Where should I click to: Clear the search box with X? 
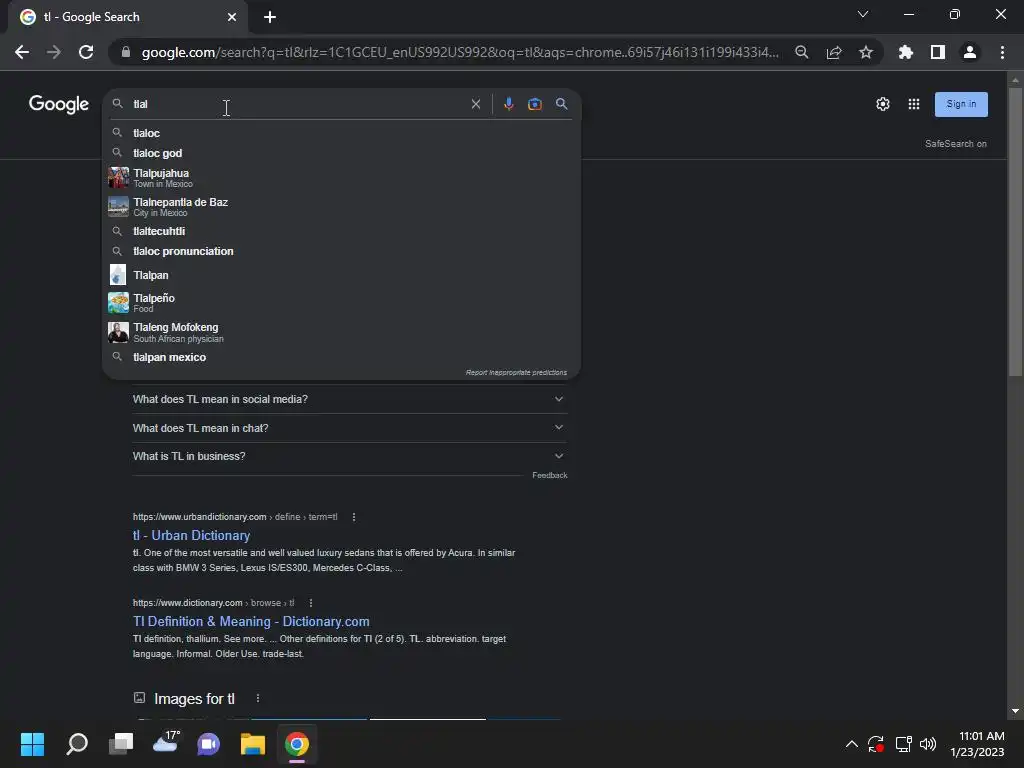click(x=476, y=104)
